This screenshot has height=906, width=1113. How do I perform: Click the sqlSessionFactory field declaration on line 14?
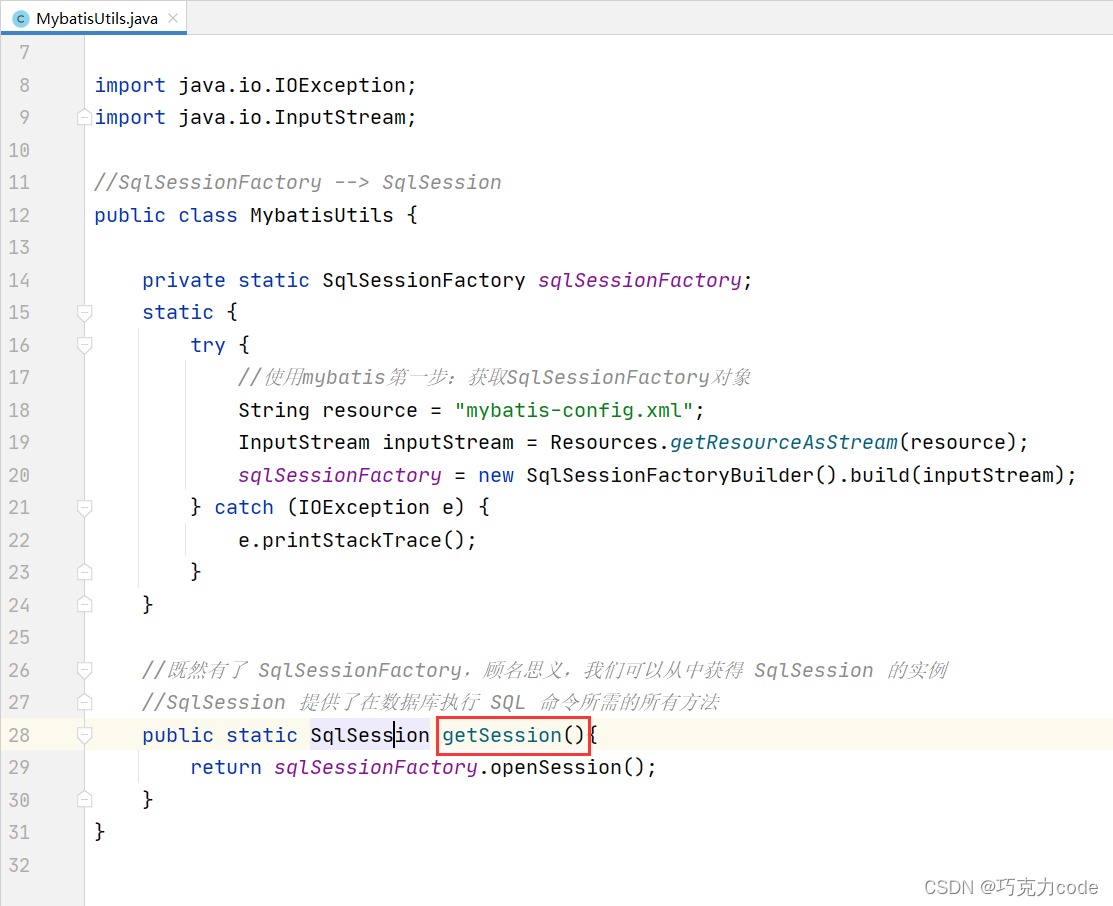point(639,280)
